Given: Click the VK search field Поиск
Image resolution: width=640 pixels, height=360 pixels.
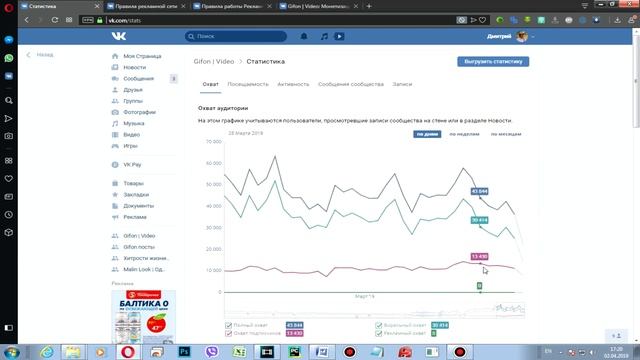Looking at the screenshot, I should point(236,36).
